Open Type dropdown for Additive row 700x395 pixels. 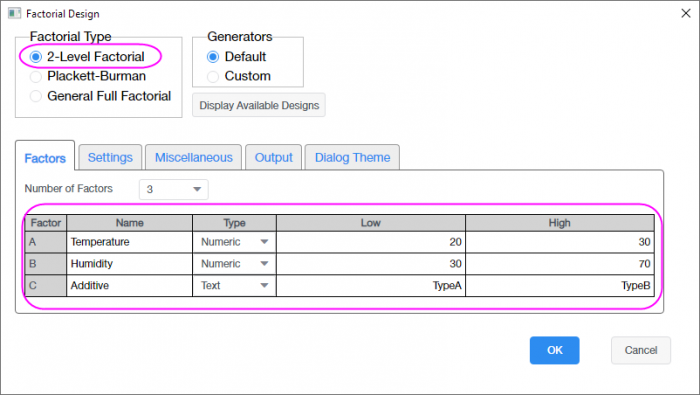pyautogui.click(x=234, y=286)
